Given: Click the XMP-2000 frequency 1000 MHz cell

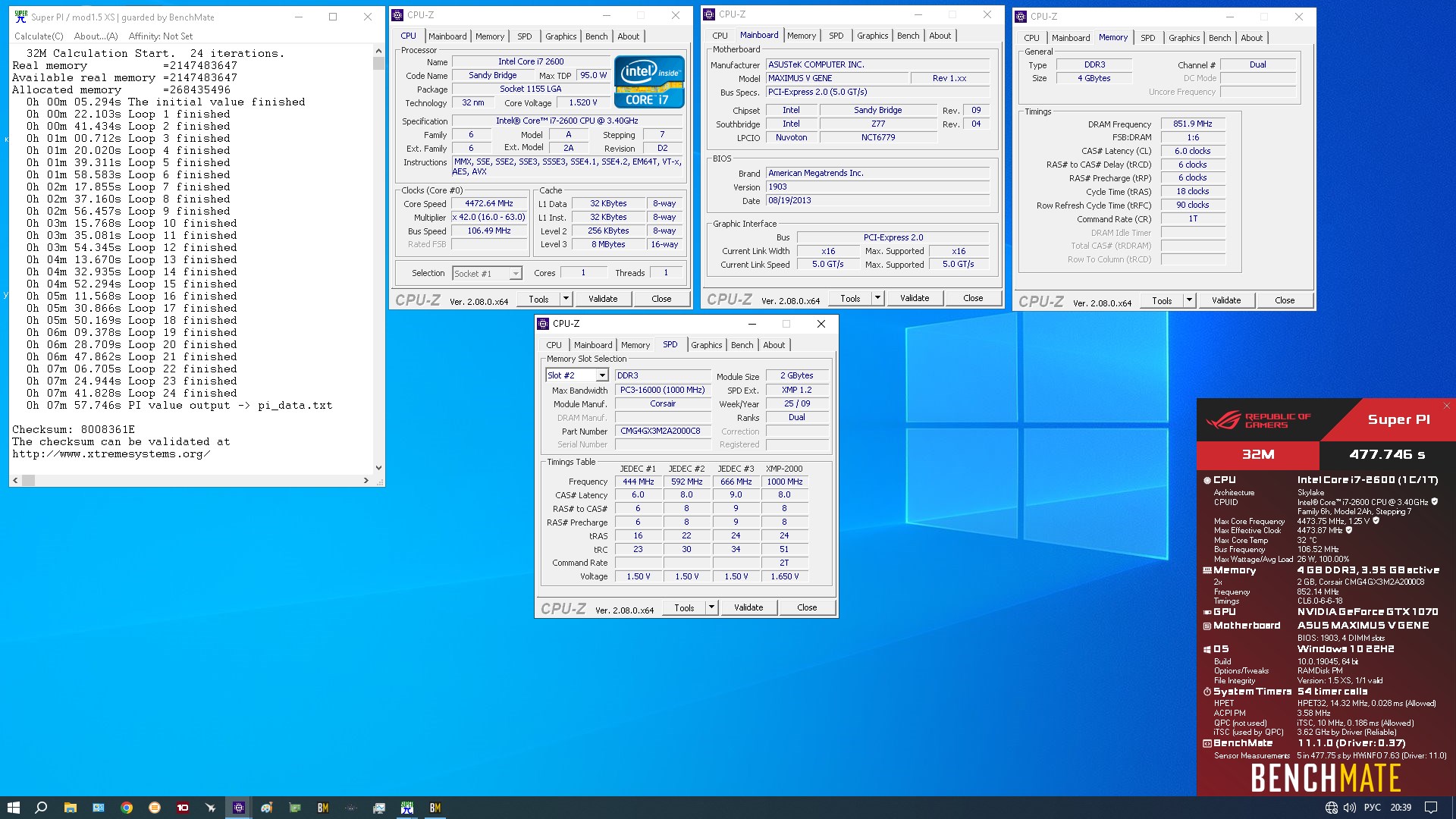Looking at the screenshot, I should click(785, 482).
